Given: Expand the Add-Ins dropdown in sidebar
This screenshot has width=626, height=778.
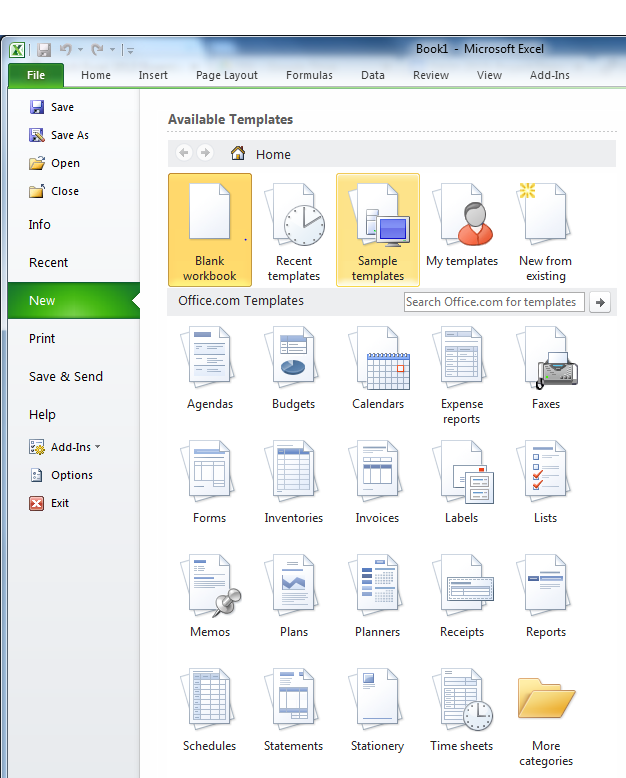Looking at the screenshot, I should 65,447.
